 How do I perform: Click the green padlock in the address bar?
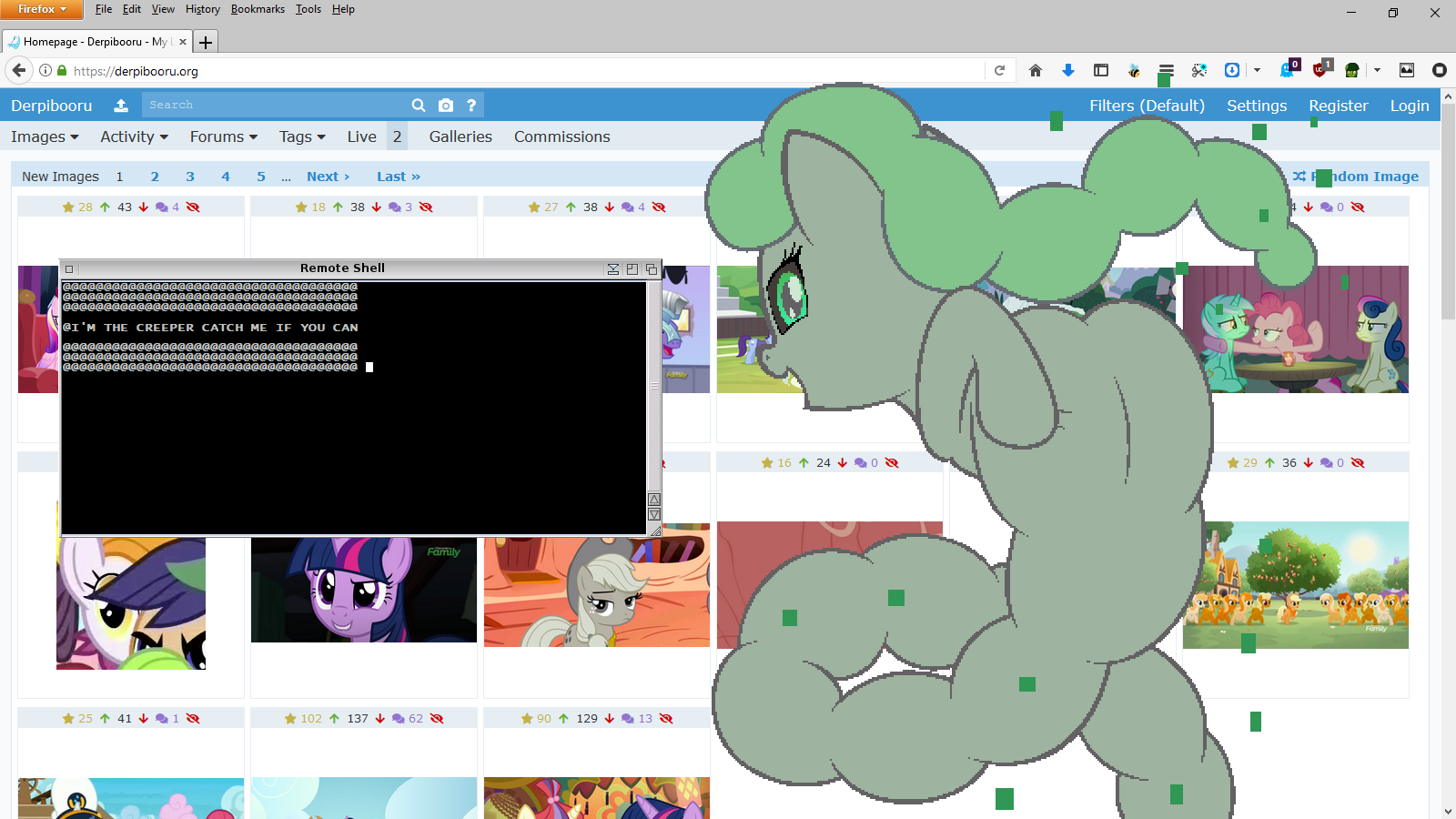coord(62,70)
